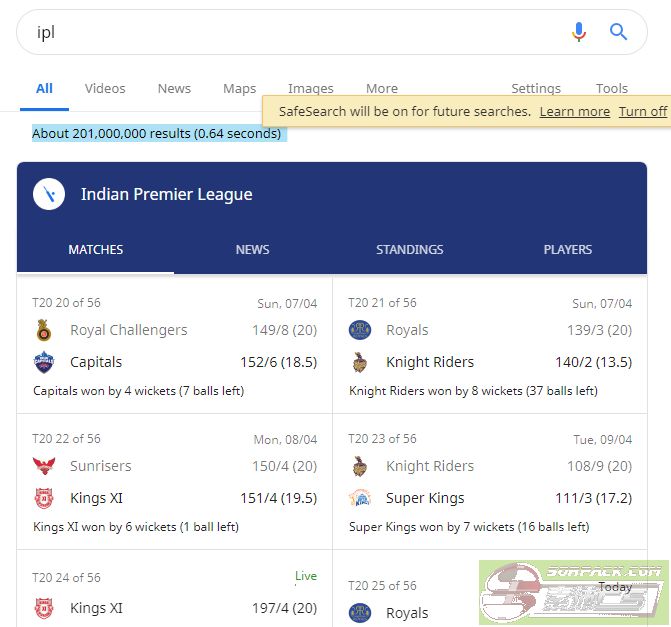The image size is (671, 627).
Task: Click the Super Kings team logo
Action: 359,498
